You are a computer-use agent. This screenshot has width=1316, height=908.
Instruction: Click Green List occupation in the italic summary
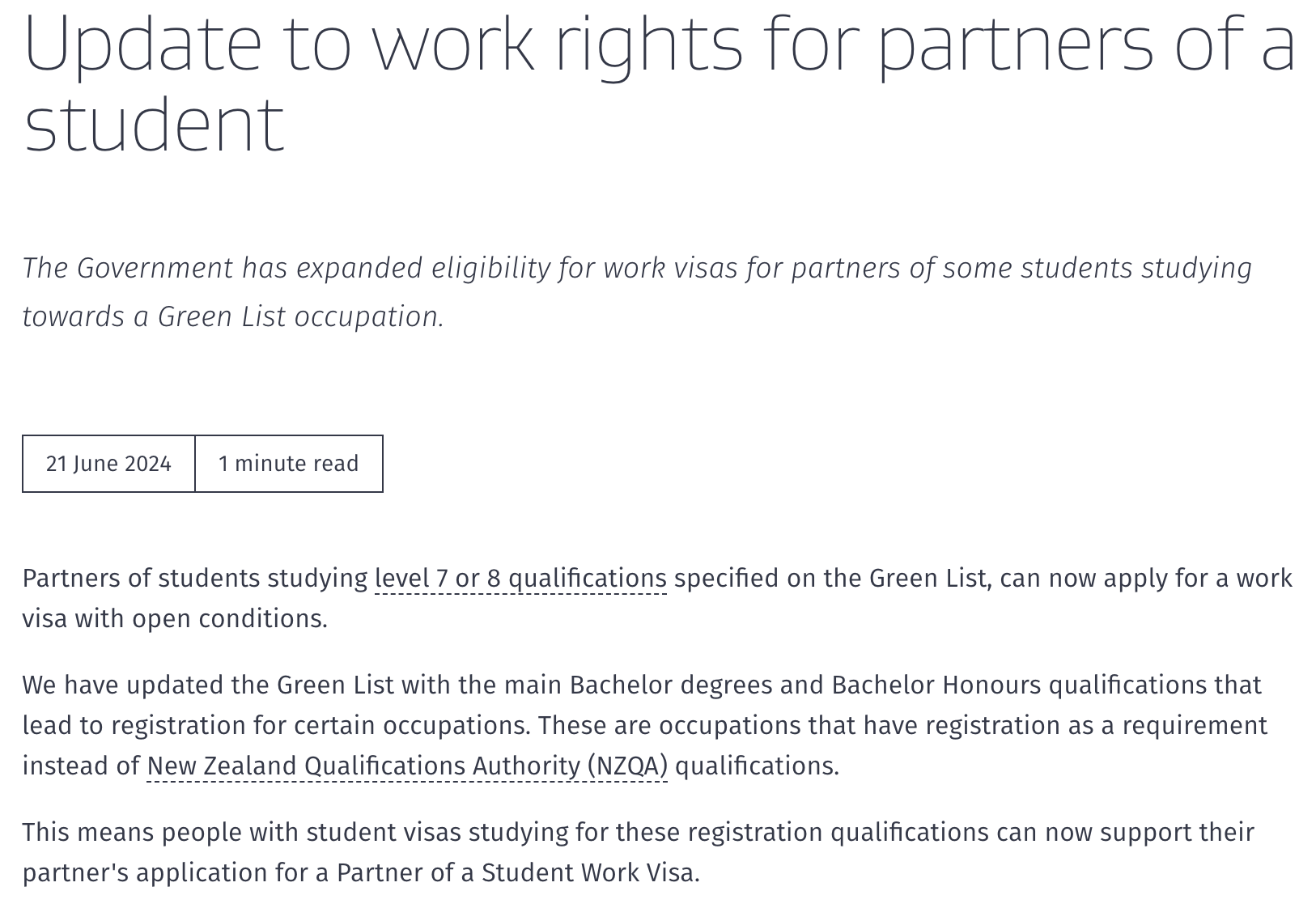click(x=298, y=316)
